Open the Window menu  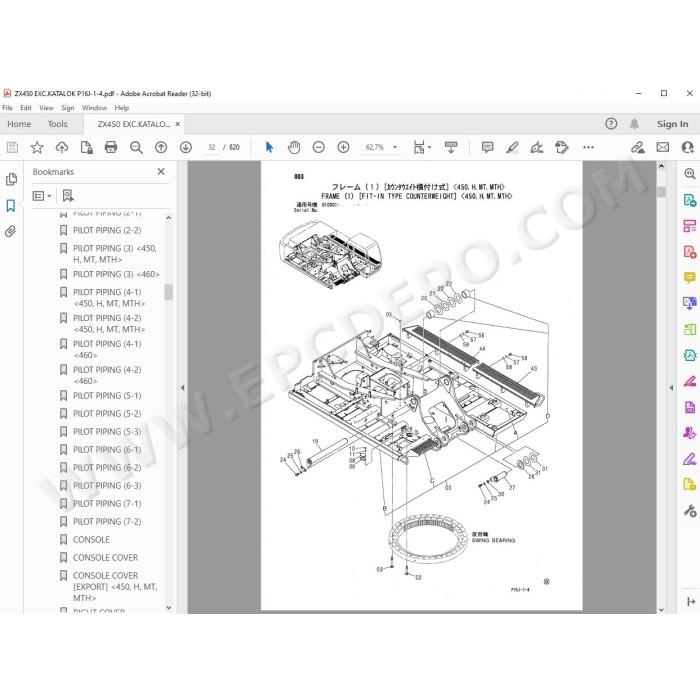(x=94, y=108)
